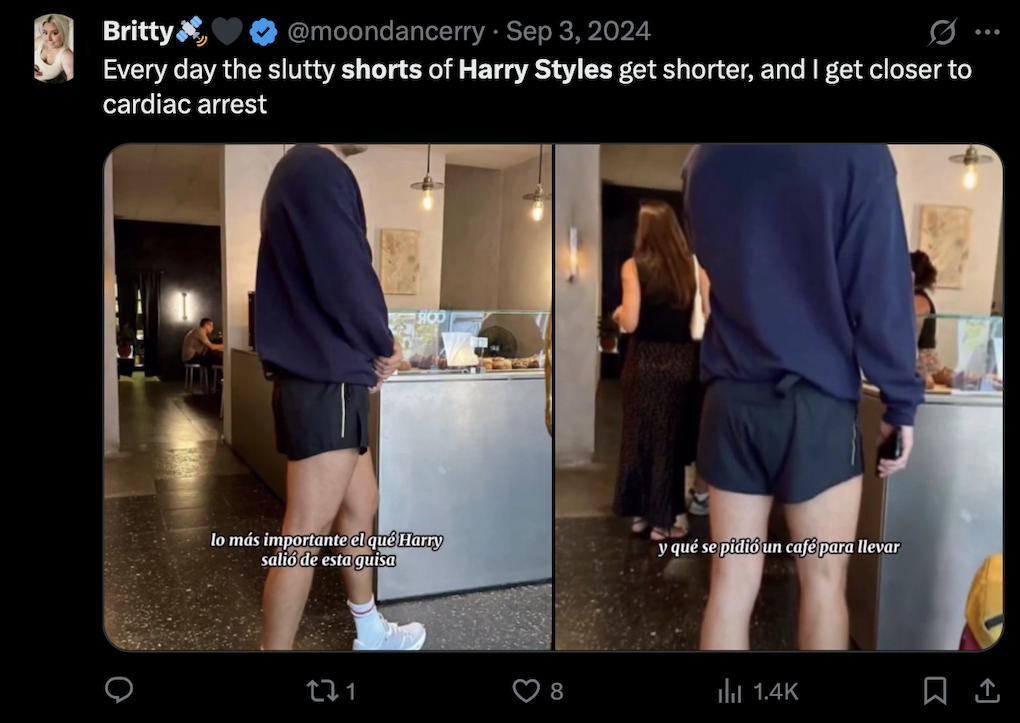Image resolution: width=1020 pixels, height=723 pixels.
Task: Click the share upload arrow icon
Action: (986, 690)
